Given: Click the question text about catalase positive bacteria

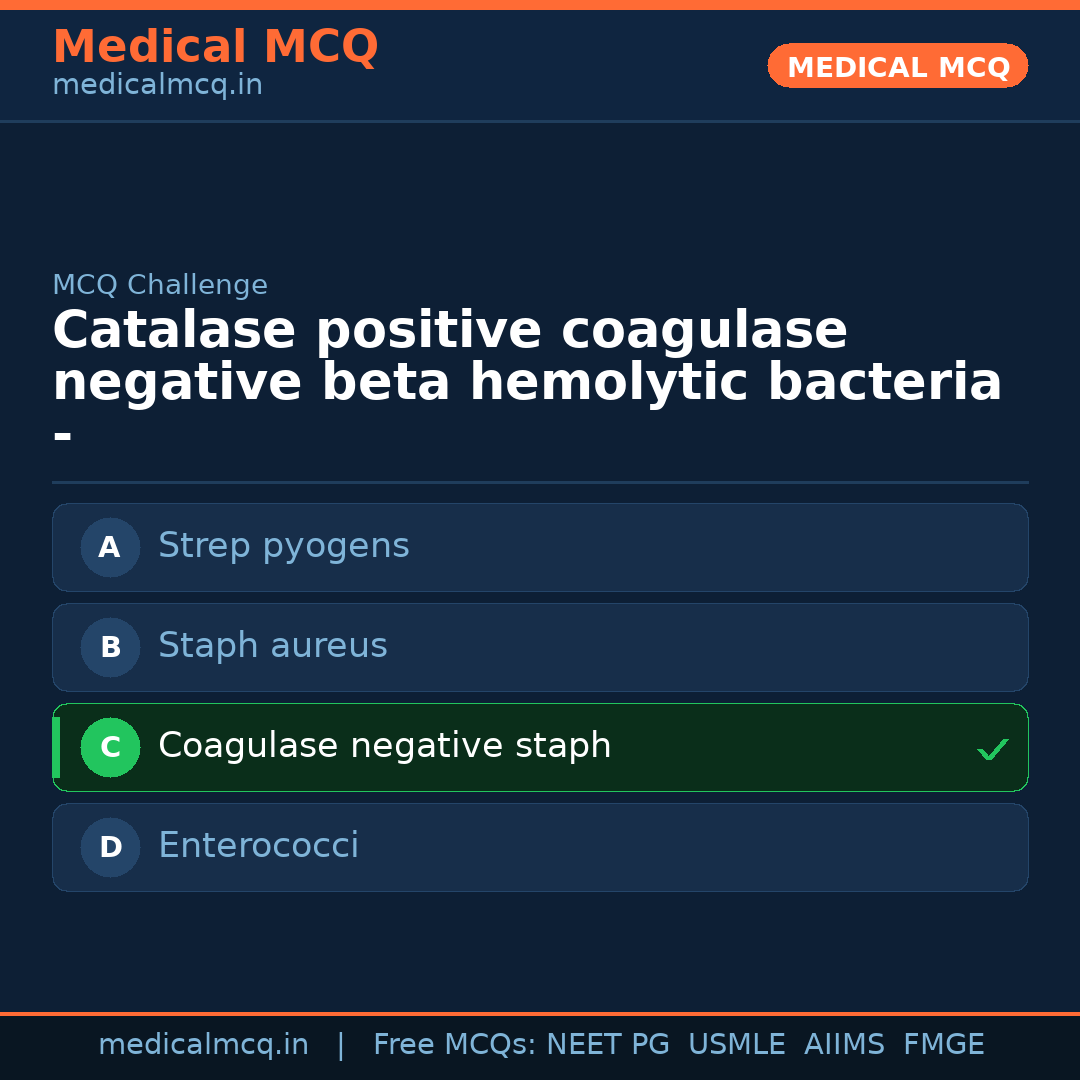Looking at the screenshot, I should [527, 357].
